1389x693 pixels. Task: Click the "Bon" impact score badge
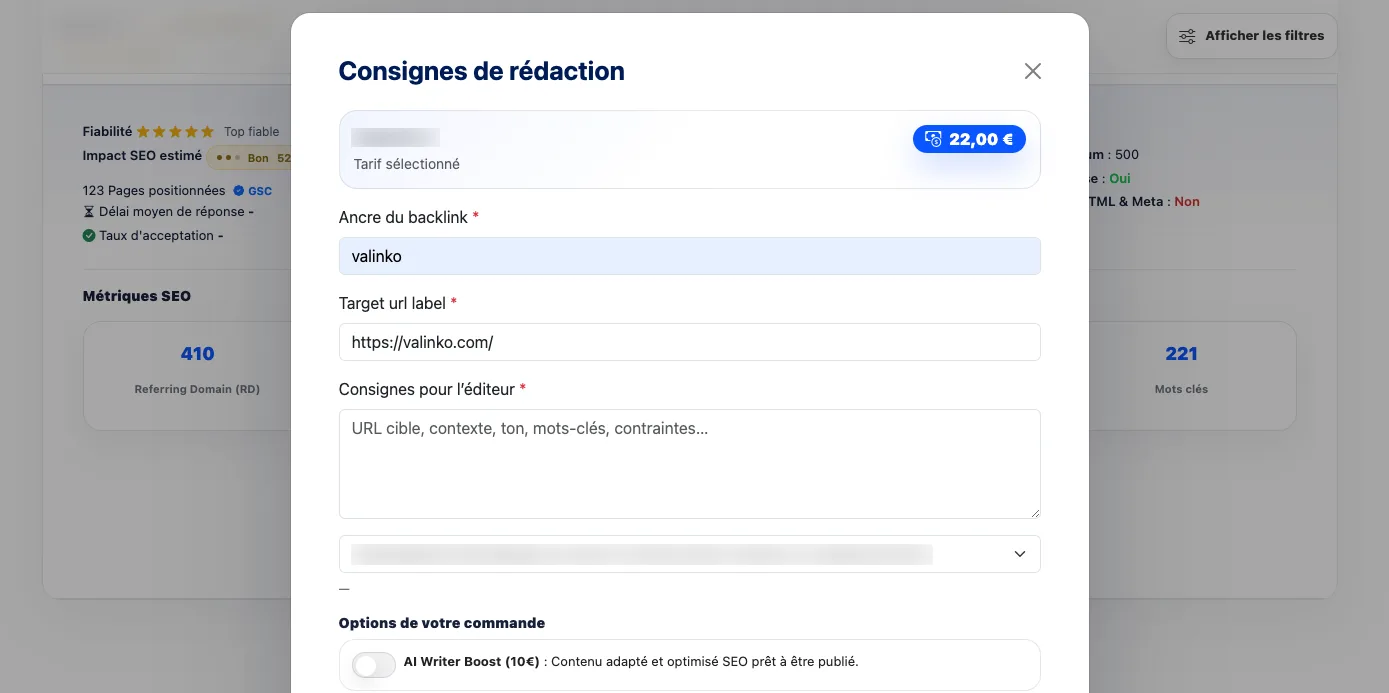tap(250, 158)
